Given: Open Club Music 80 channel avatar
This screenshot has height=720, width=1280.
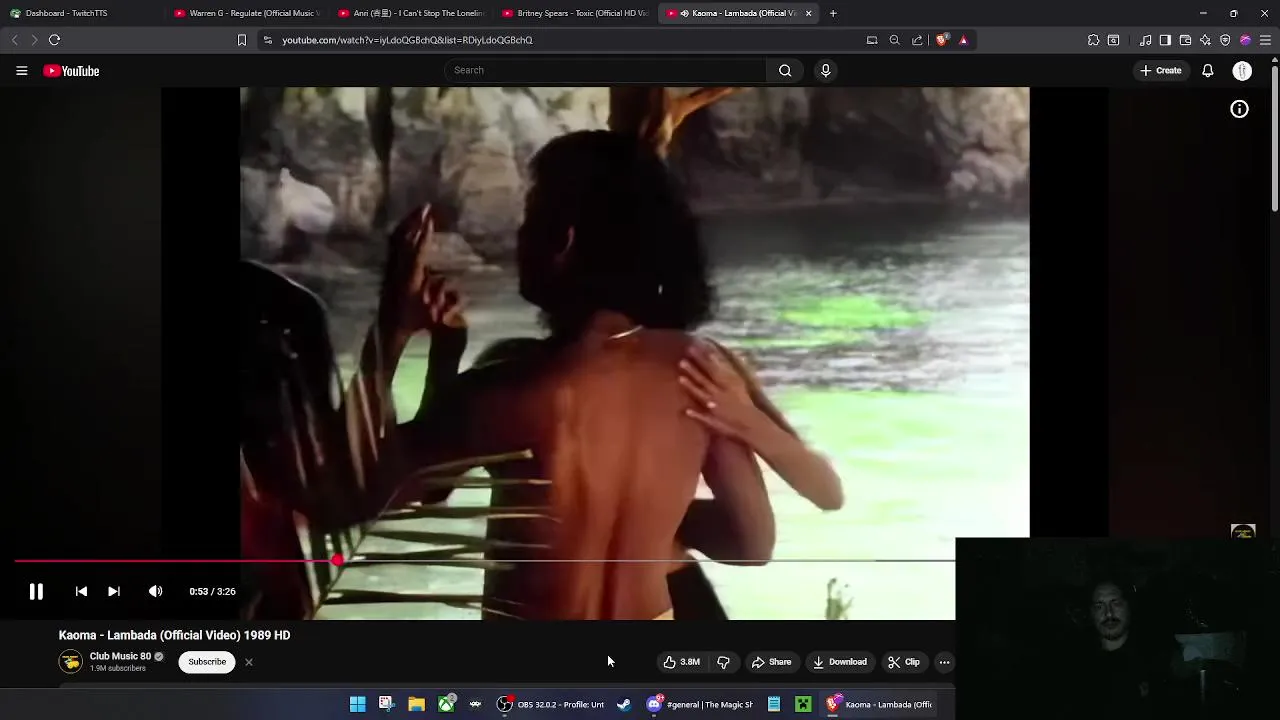Looking at the screenshot, I should click(71, 661).
